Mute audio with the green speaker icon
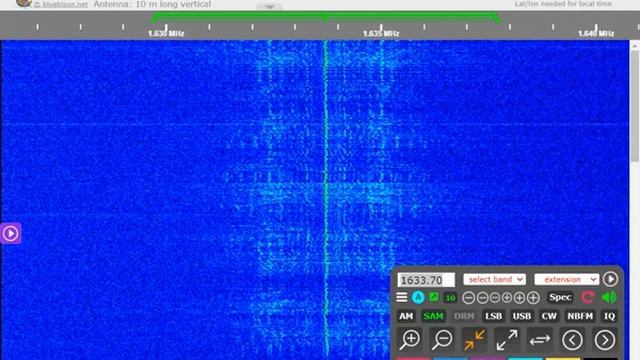The image size is (640, 360). click(609, 297)
